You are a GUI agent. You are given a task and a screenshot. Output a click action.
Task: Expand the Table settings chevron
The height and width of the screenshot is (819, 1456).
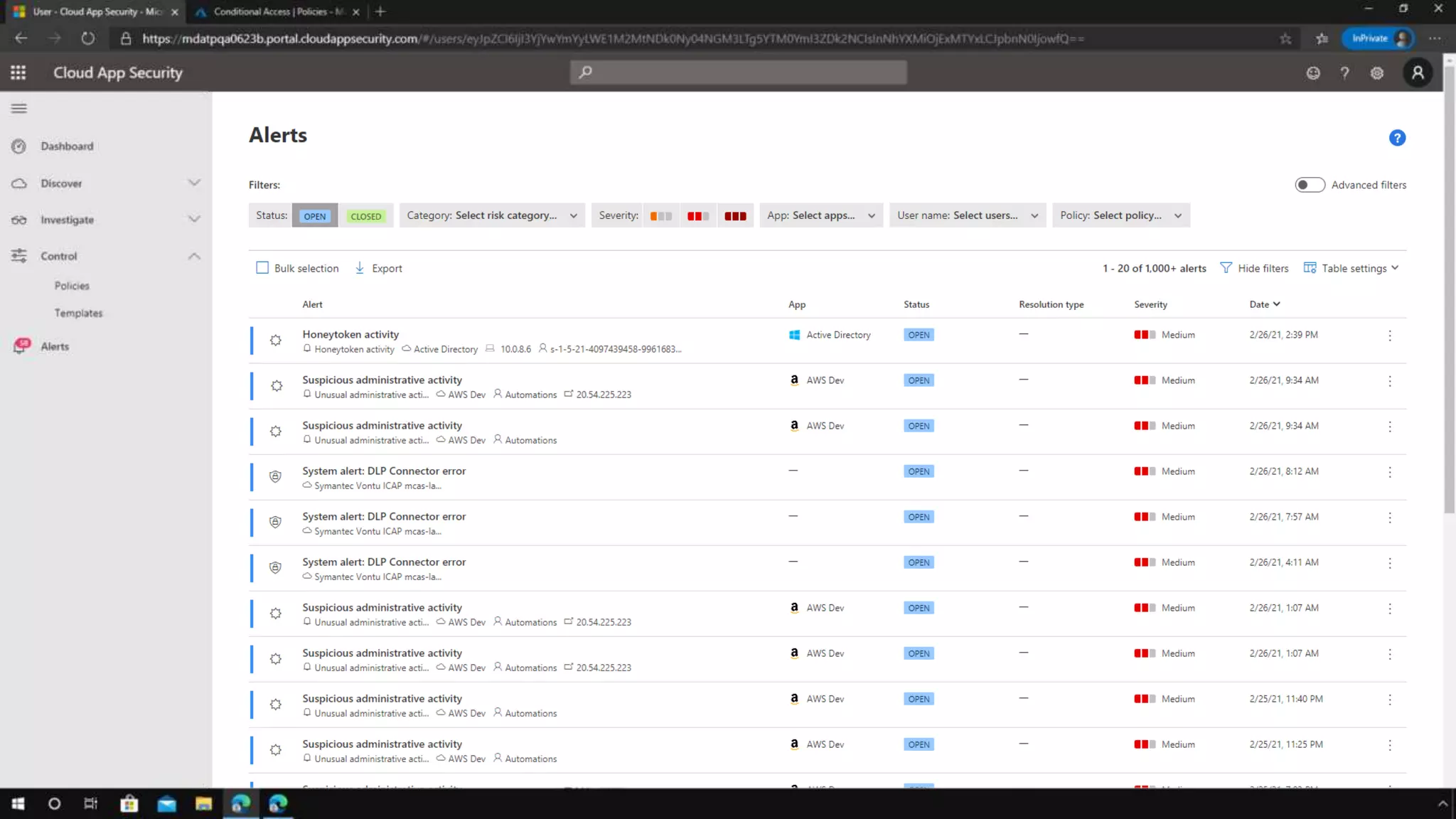click(1395, 268)
